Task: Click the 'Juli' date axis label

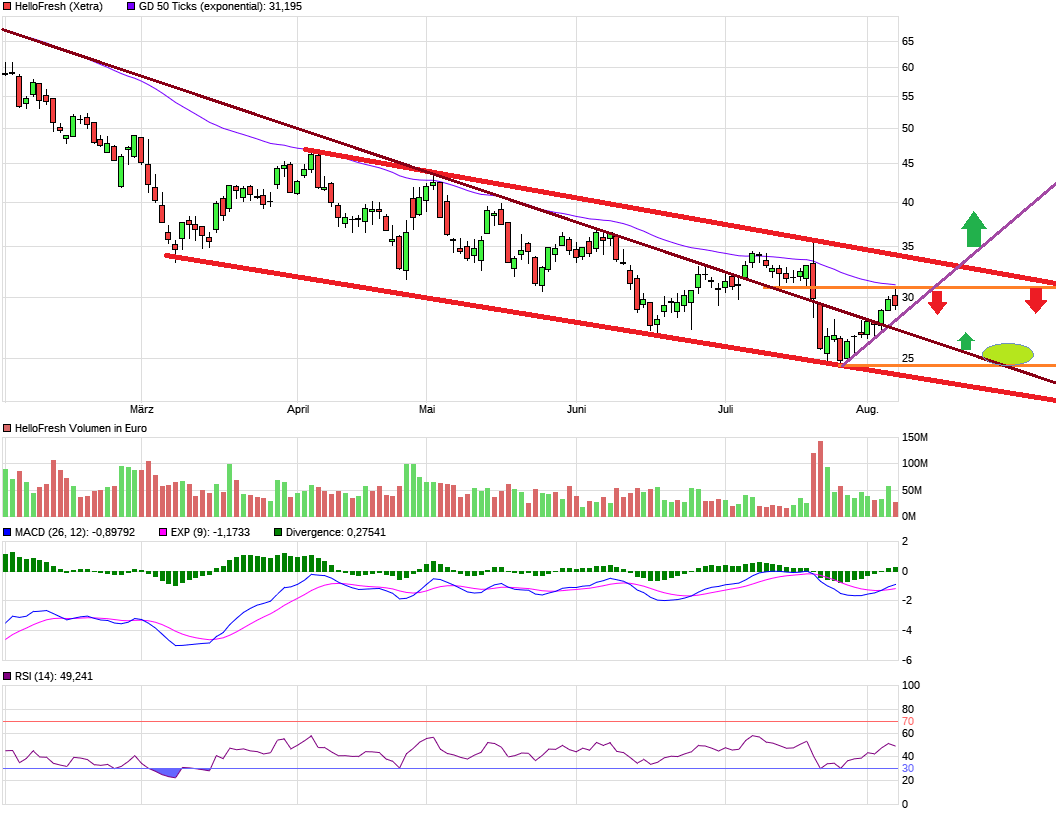Action: tap(725, 409)
